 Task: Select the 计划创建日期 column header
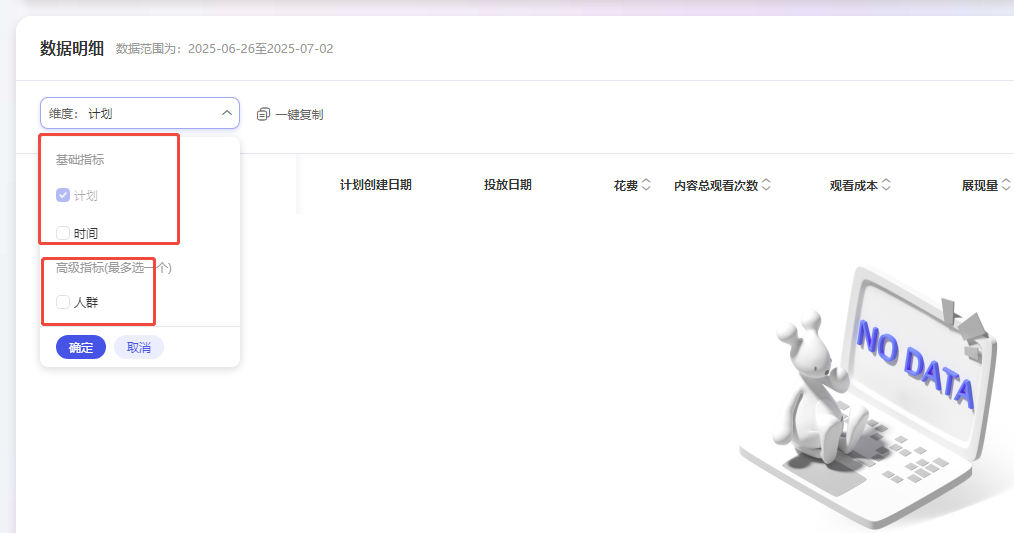375,185
